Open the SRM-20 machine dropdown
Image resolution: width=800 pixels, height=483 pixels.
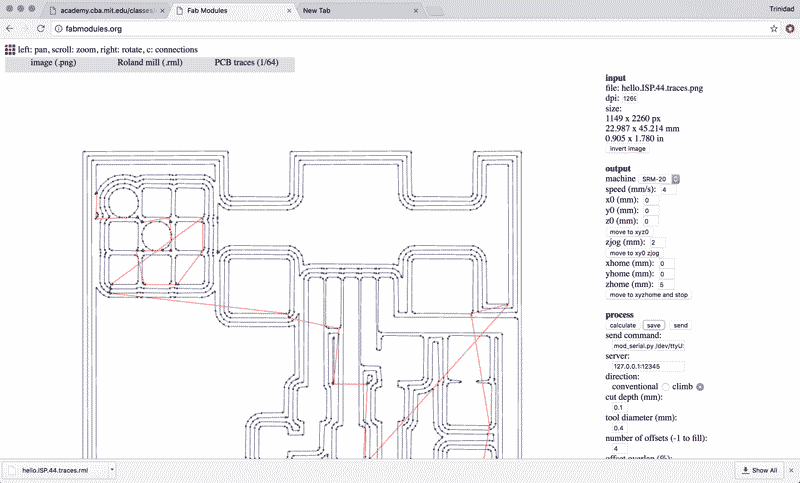659,179
